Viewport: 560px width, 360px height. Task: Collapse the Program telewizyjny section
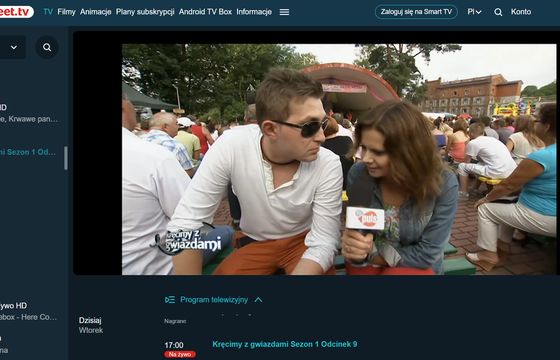258,300
